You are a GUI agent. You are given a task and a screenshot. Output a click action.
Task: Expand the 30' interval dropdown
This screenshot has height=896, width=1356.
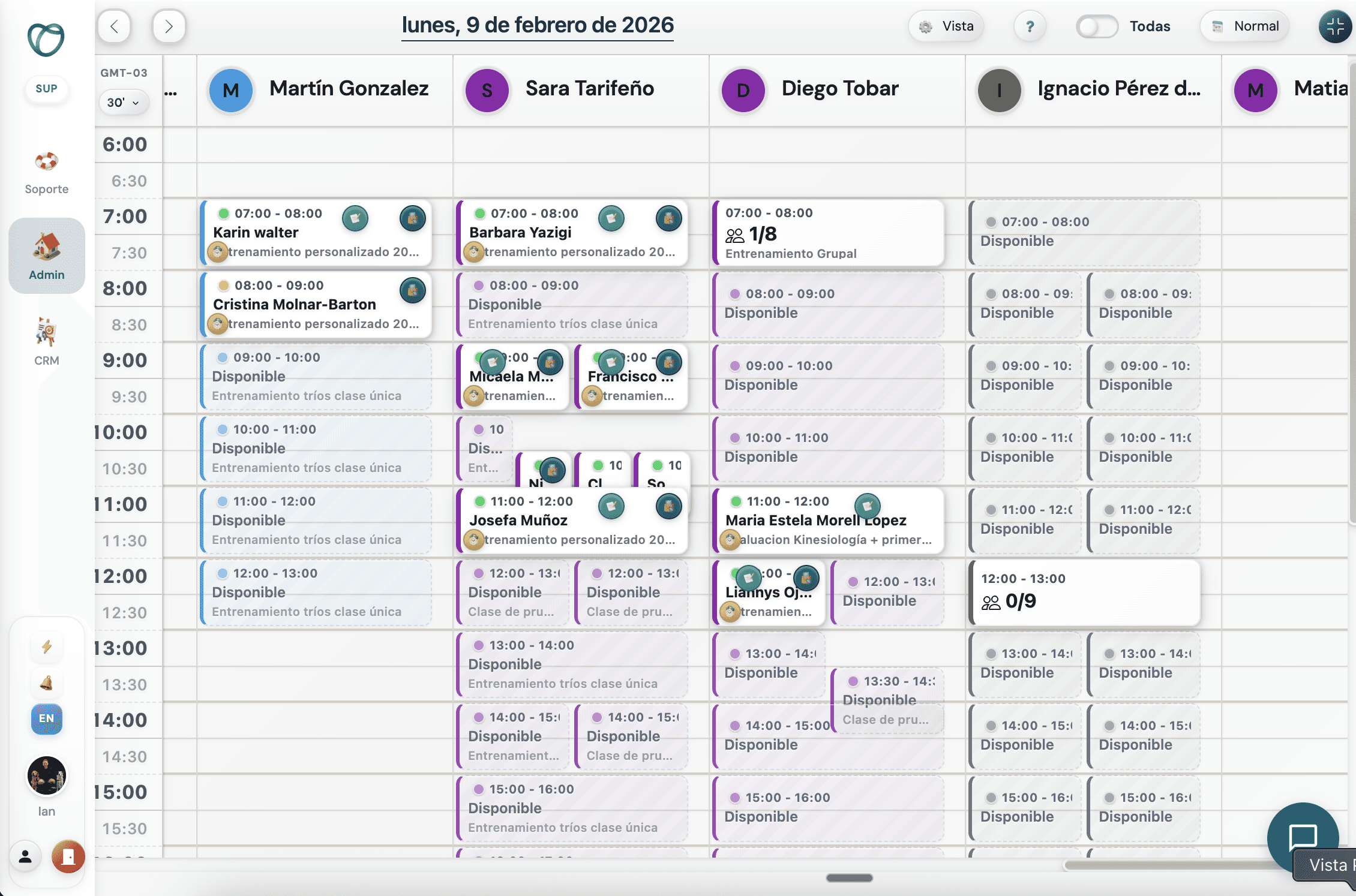point(123,103)
